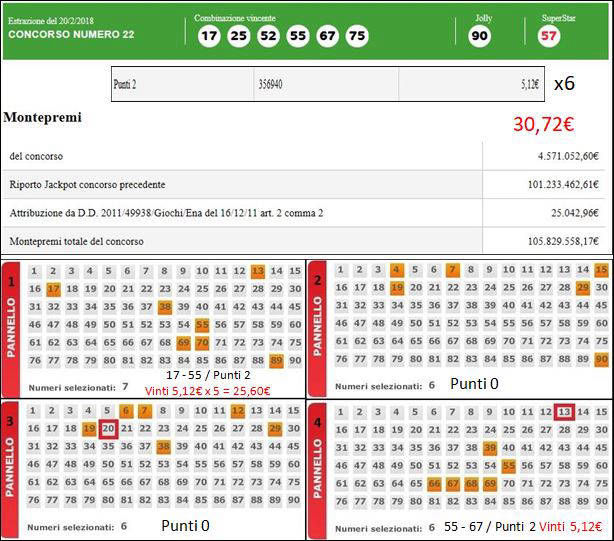Select winning number ball 75
Screen dimensions: 614x541
[x=357, y=36]
